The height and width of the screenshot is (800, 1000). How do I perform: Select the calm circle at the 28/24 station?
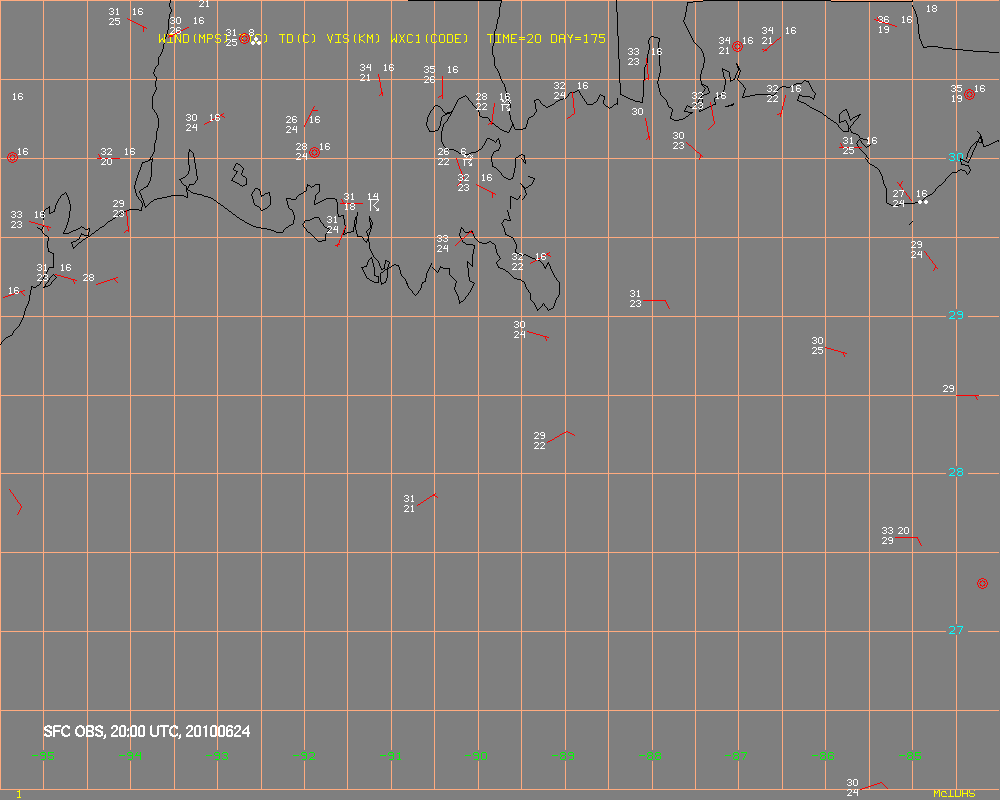tap(314, 152)
